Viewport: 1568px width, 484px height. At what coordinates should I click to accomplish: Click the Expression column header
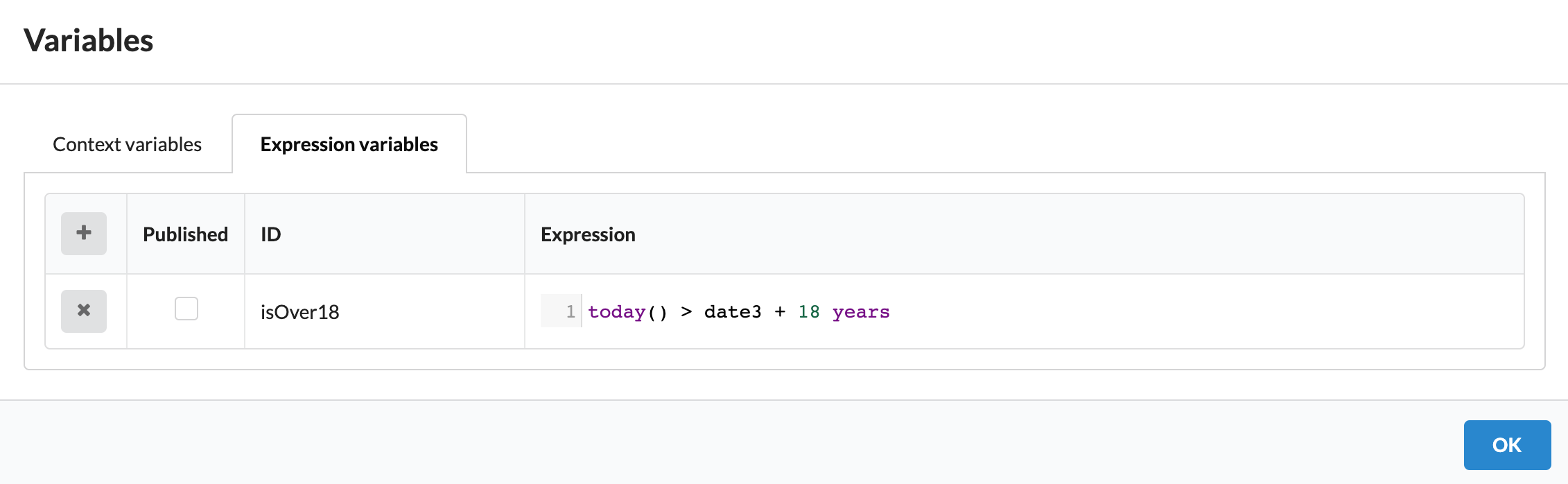pos(588,234)
